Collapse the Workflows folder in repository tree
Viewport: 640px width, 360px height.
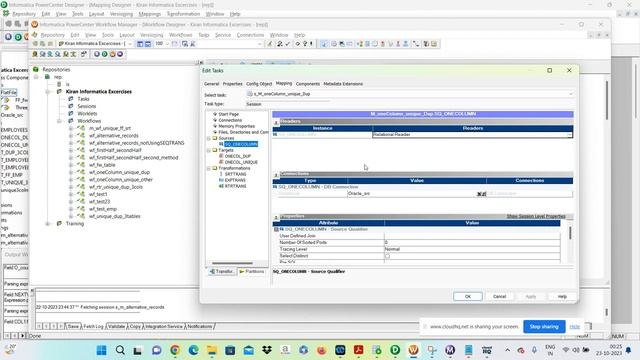click(x=59, y=121)
